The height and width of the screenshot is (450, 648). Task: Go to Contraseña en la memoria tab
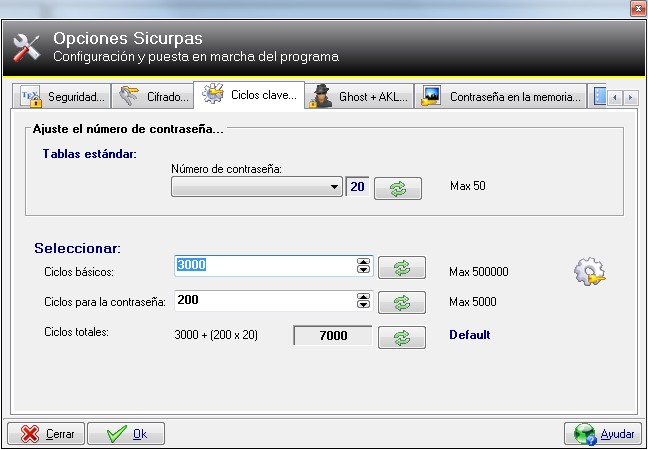(x=500, y=96)
